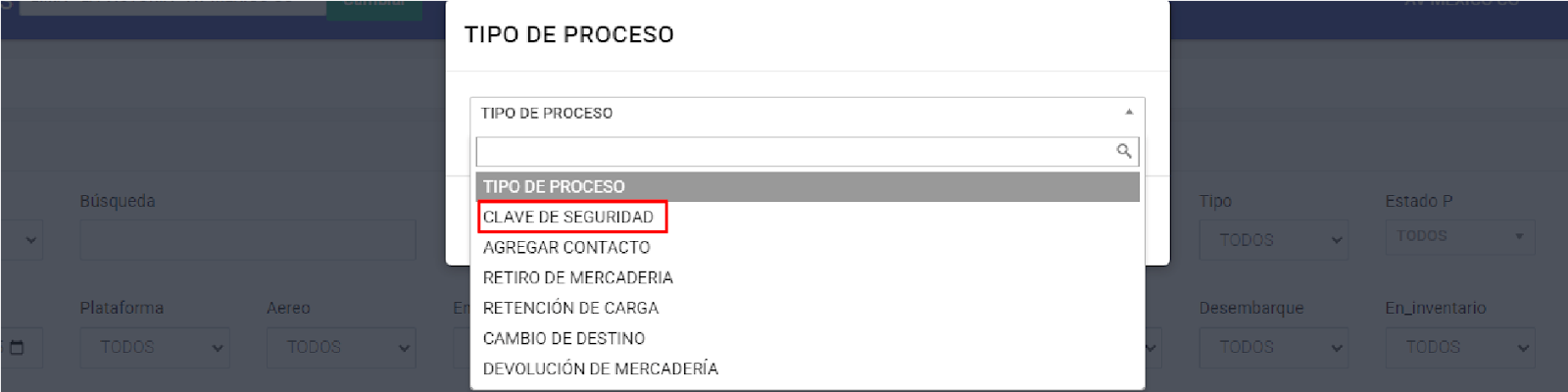The height and width of the screenshot is (392, 1568).
Task: Select CLAVE DE SEGURIDAD option
Action: pyautogui.click(x=568, y=217)
